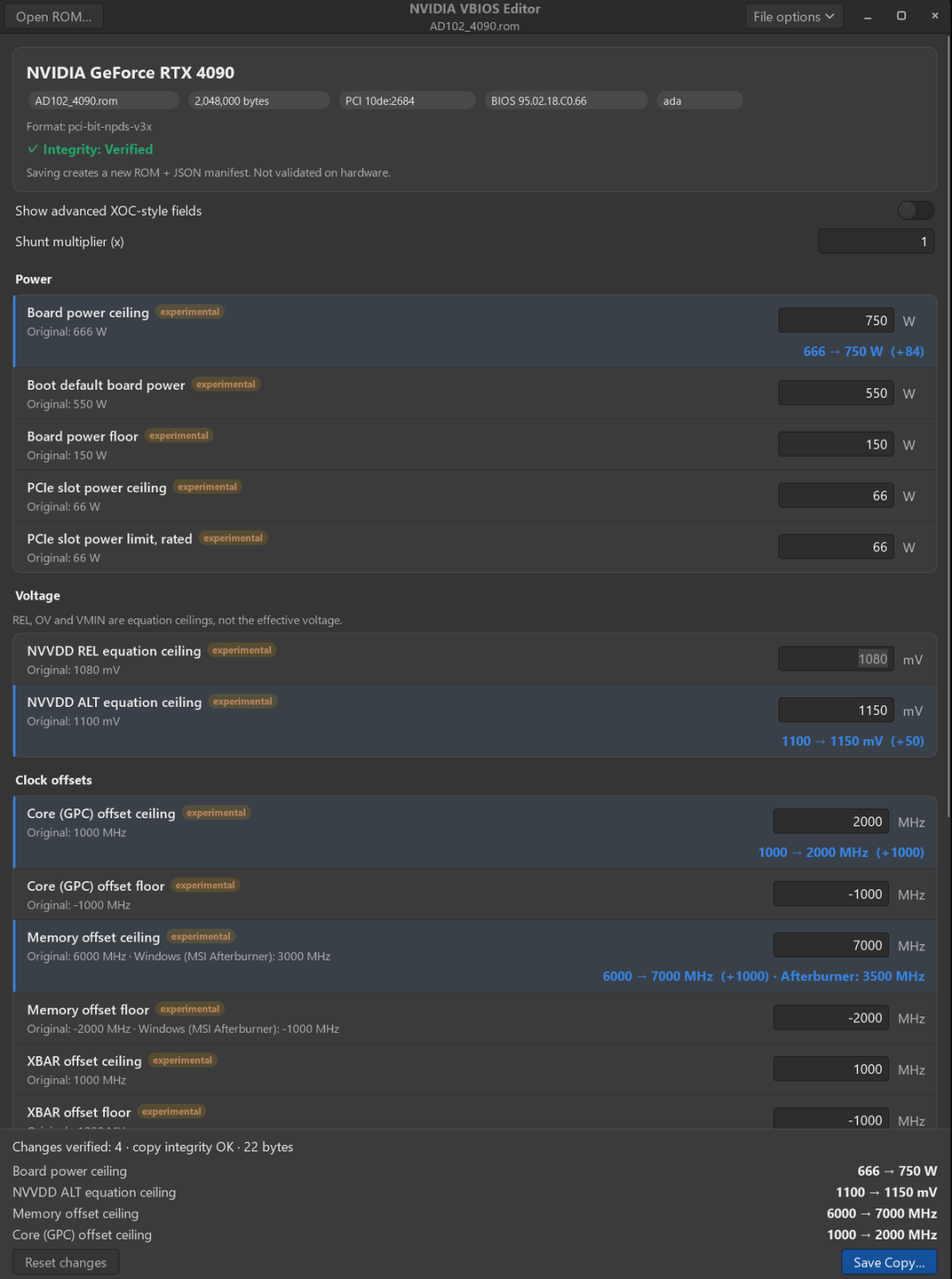Click the NVIDIA GeForce RTX 4090 heading

[x=130, y=72]
